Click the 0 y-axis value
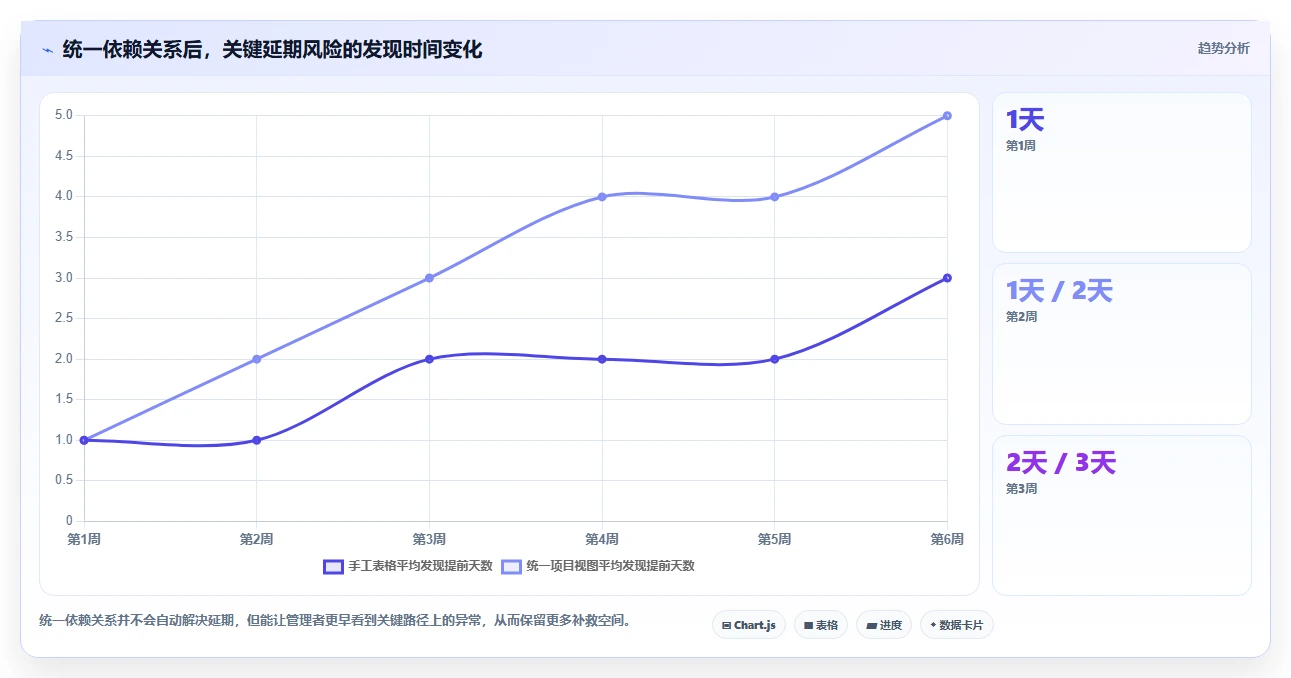 pos(70,521)
